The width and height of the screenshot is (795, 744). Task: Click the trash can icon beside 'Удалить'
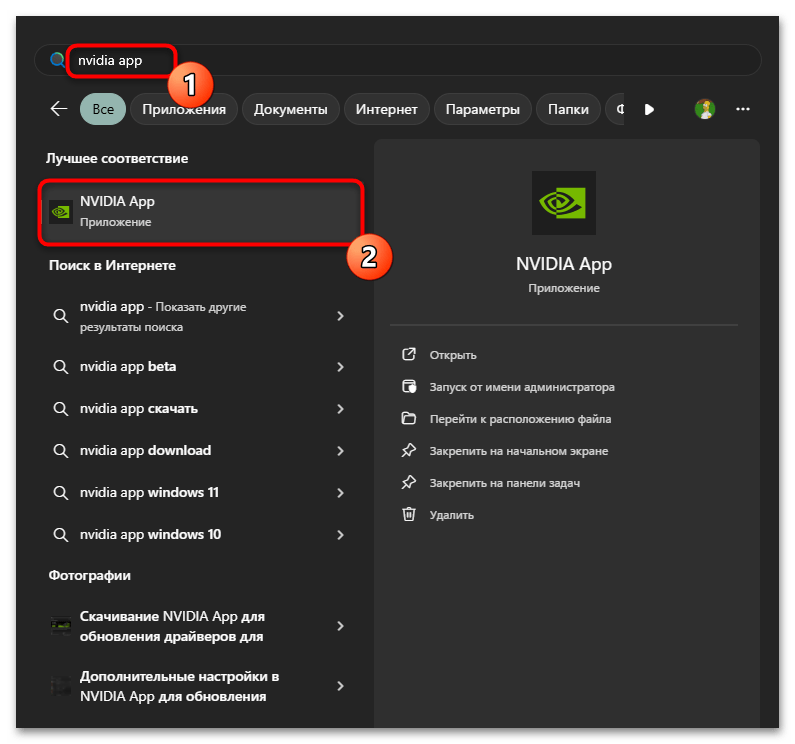pos(409,514)
